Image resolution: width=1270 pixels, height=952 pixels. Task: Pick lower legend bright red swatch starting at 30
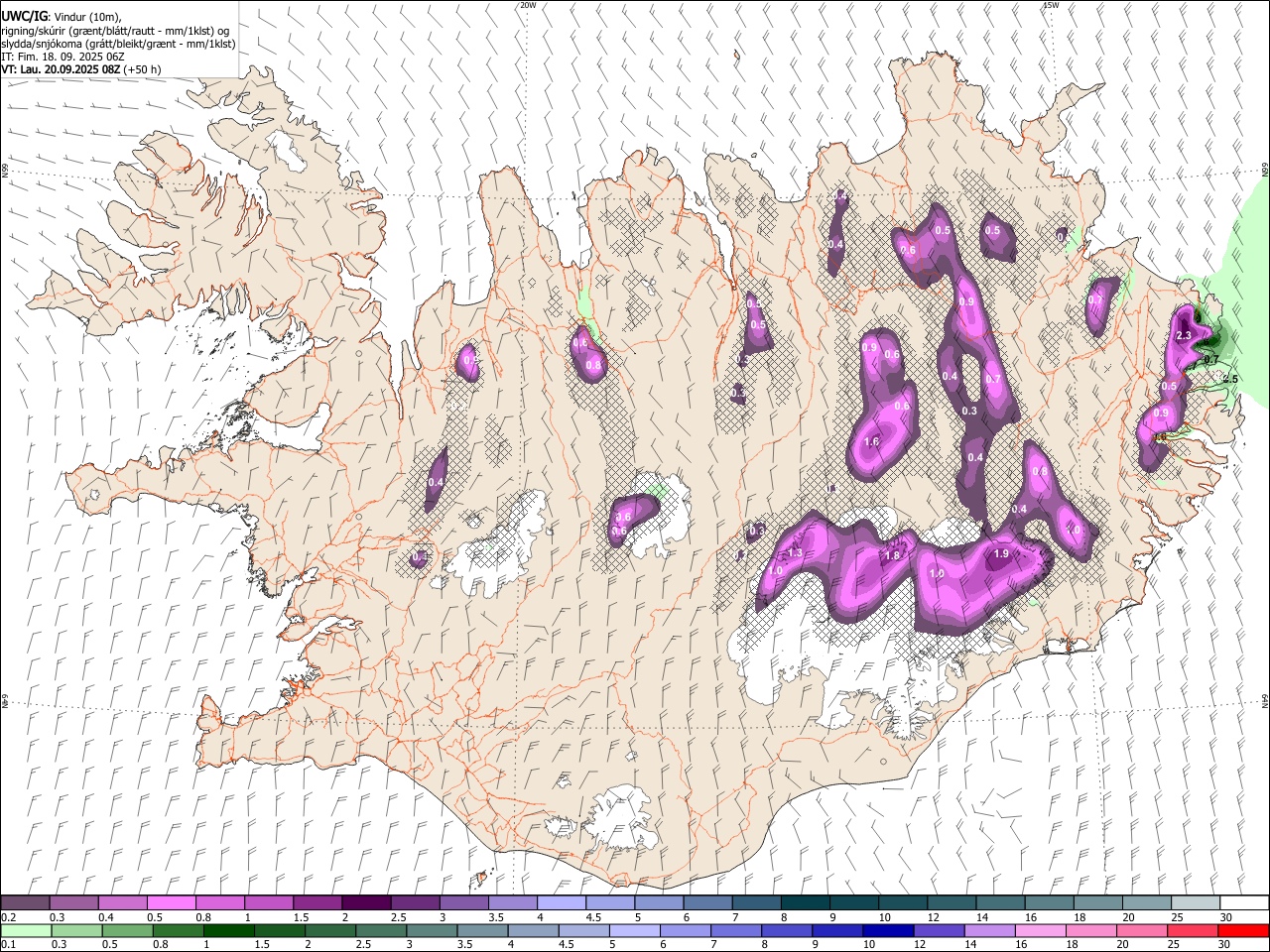tap(1243, 931)
